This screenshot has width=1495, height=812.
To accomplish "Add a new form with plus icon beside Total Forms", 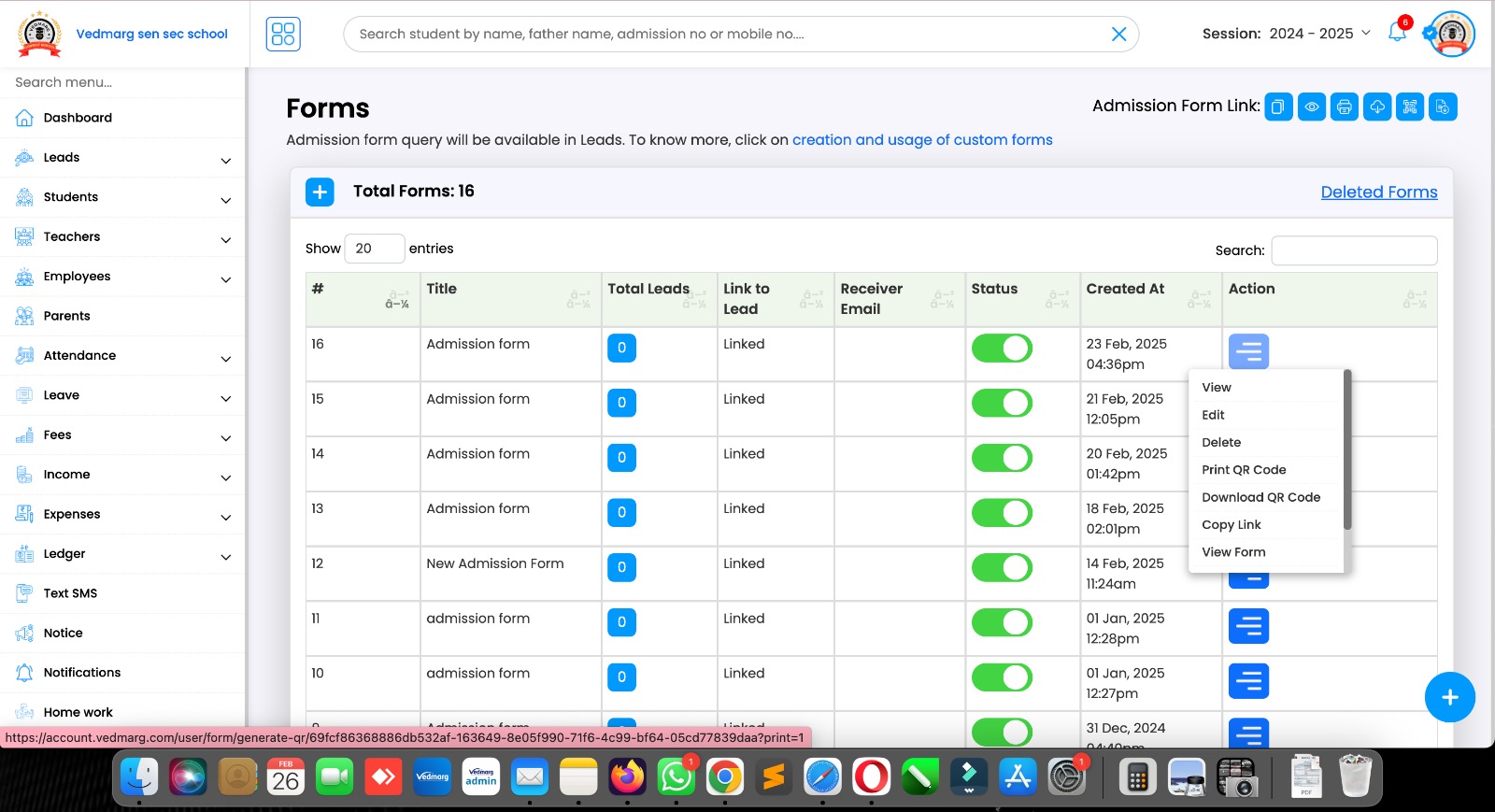I will click(x=320, y=192).
